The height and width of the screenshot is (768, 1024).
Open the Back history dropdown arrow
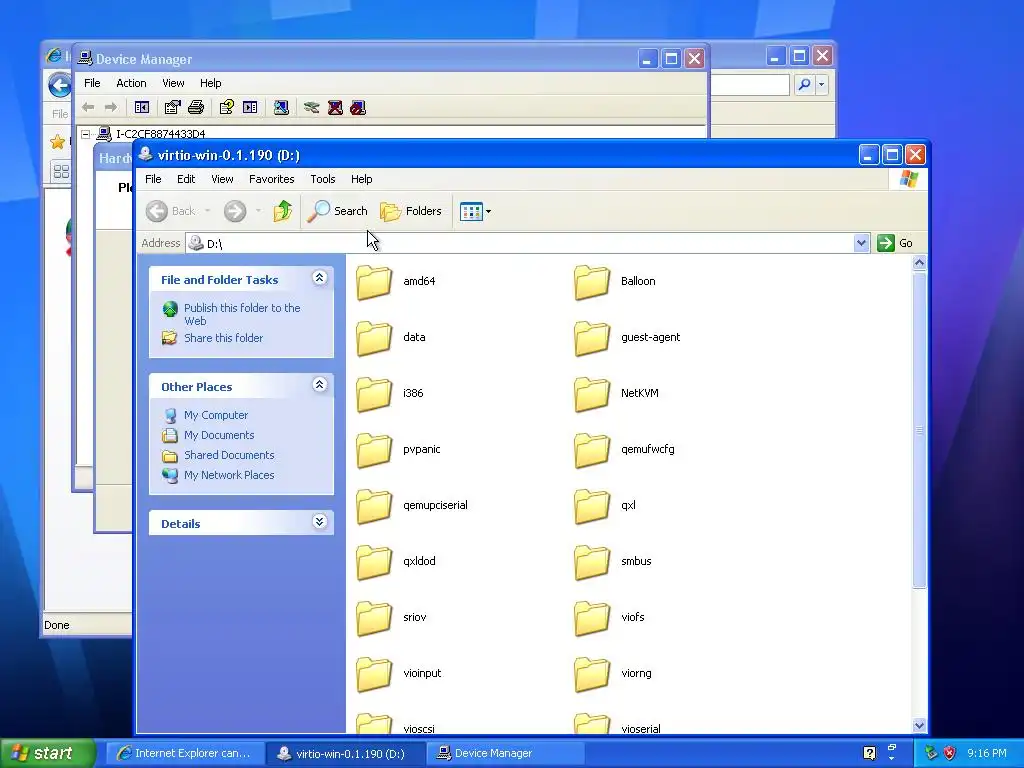(x=208, y=211)
